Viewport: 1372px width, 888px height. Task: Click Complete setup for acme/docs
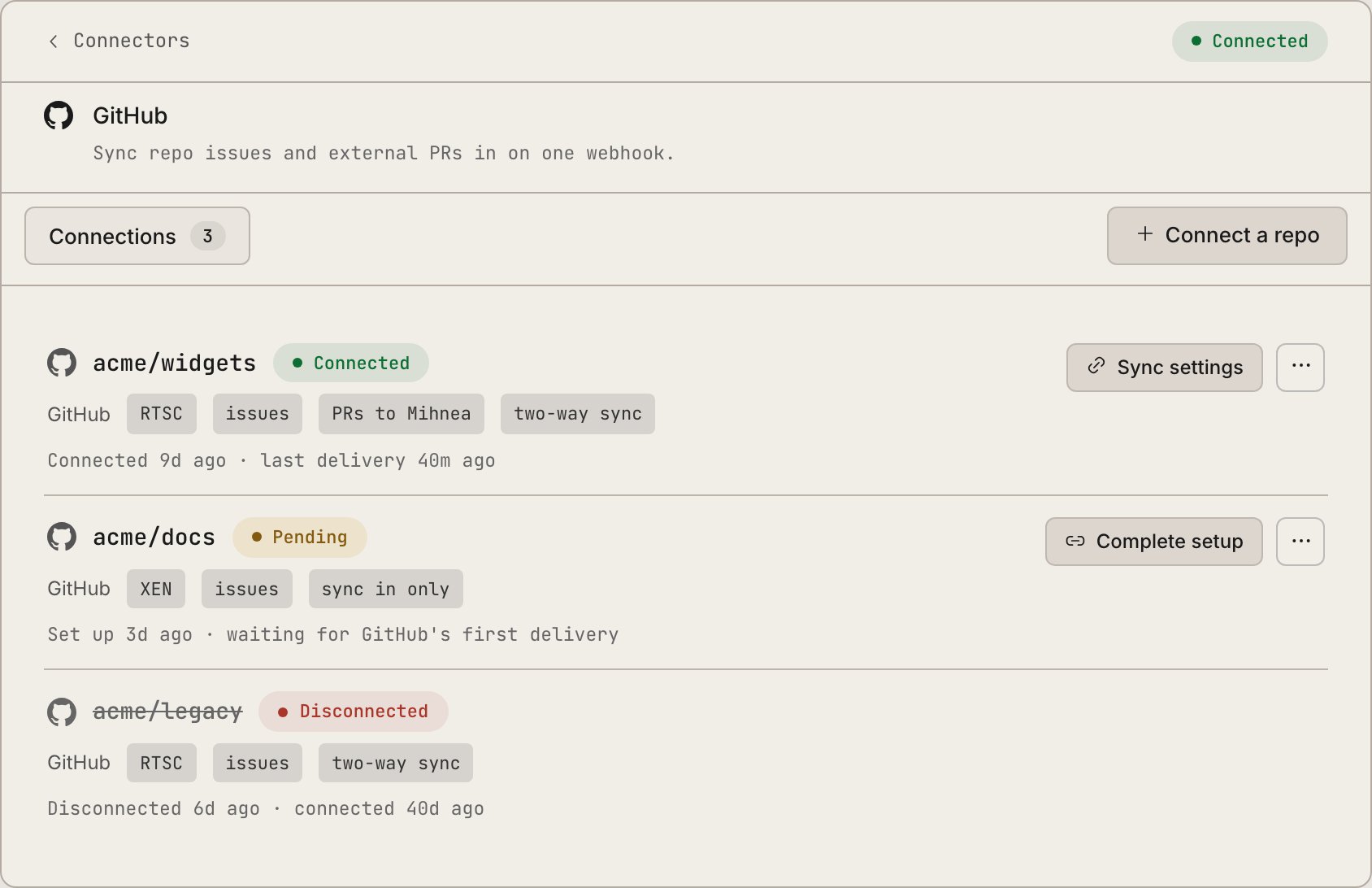click(1153, 542)
